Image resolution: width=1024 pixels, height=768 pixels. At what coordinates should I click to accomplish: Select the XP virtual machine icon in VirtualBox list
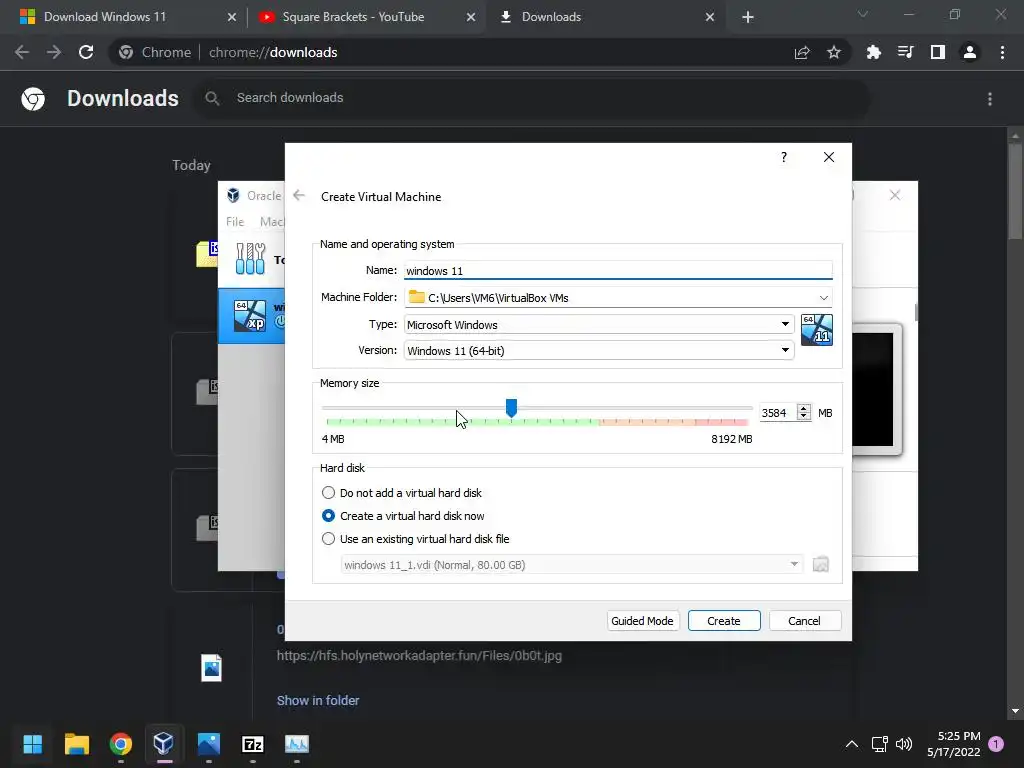(x=250, y=315)
